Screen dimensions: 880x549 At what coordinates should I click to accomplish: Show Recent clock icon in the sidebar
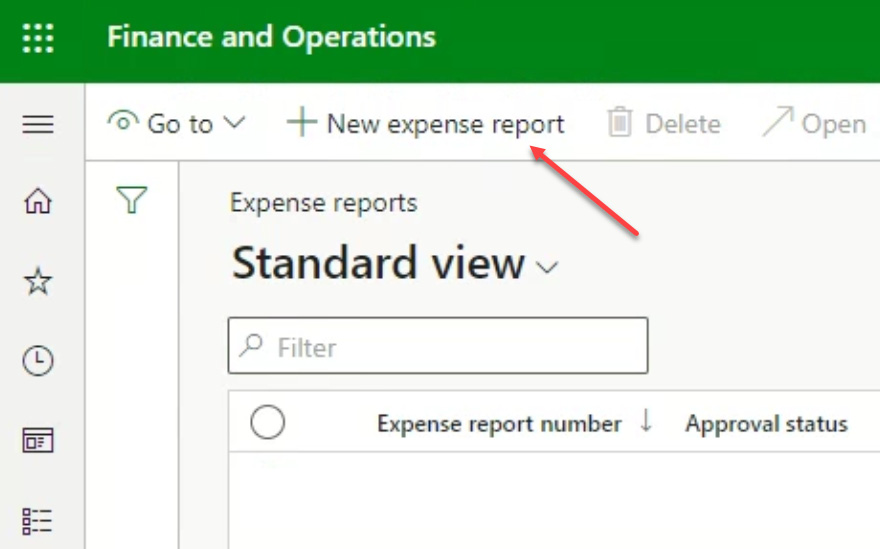point(38,360)
